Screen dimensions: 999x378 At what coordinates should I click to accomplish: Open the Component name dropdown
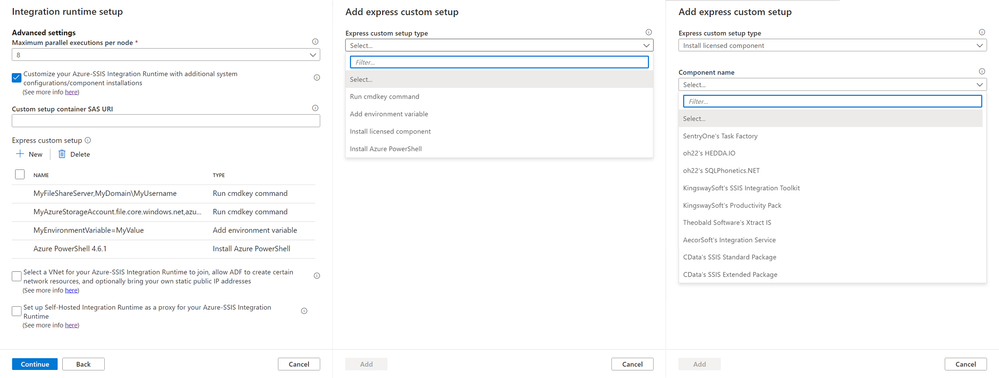point(832,84)
